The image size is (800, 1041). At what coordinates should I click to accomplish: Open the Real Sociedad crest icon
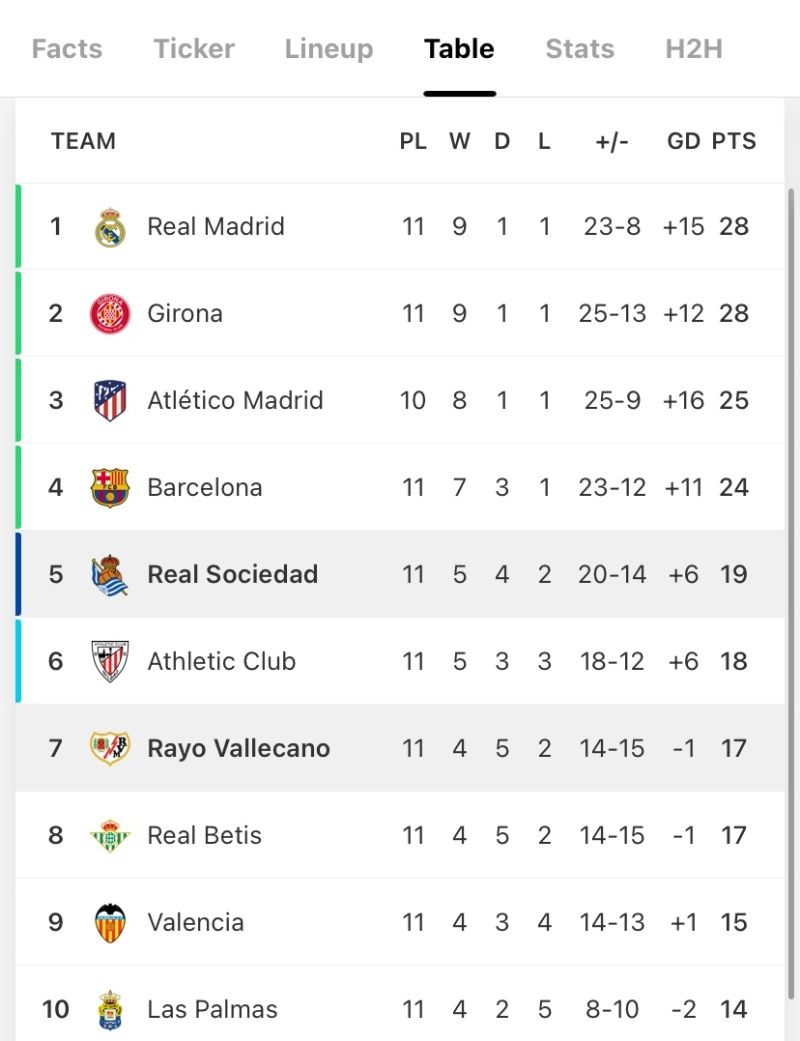click(x=110, y=574)
